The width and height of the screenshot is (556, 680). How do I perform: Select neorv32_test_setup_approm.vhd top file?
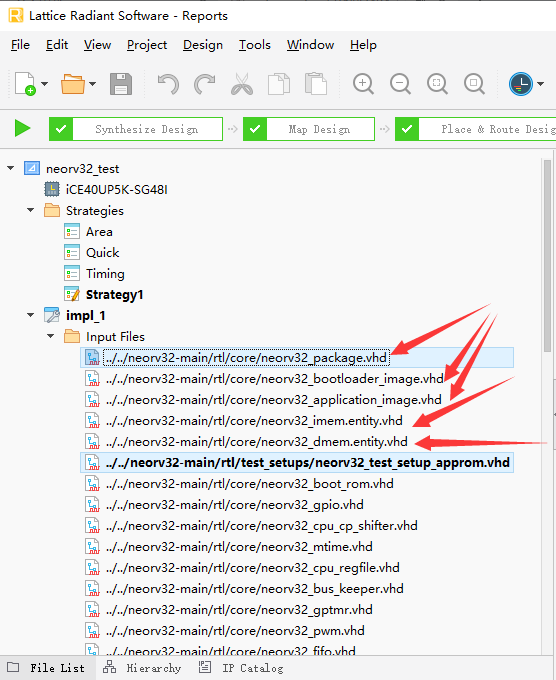(307, 462)
